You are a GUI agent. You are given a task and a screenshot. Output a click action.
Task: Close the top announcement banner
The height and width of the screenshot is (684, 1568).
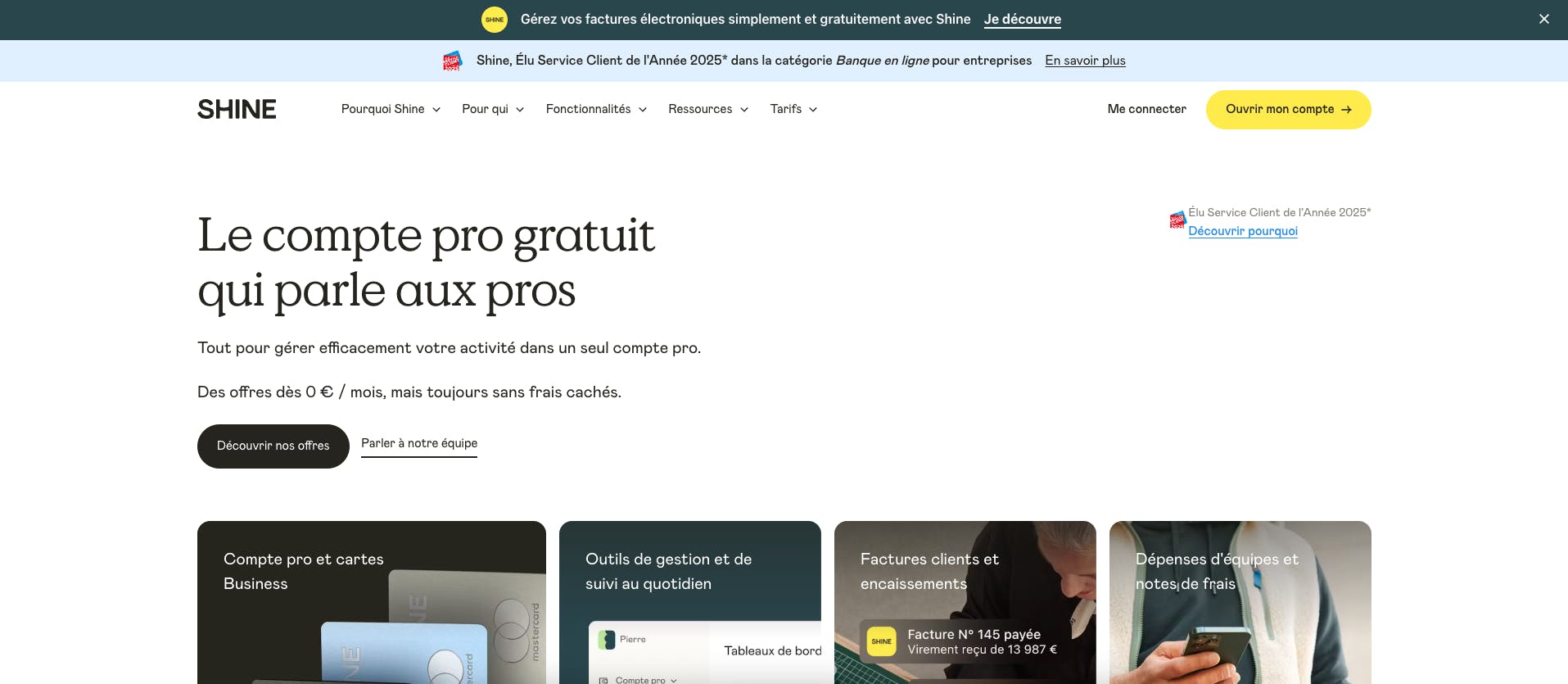coord(1543,19)
